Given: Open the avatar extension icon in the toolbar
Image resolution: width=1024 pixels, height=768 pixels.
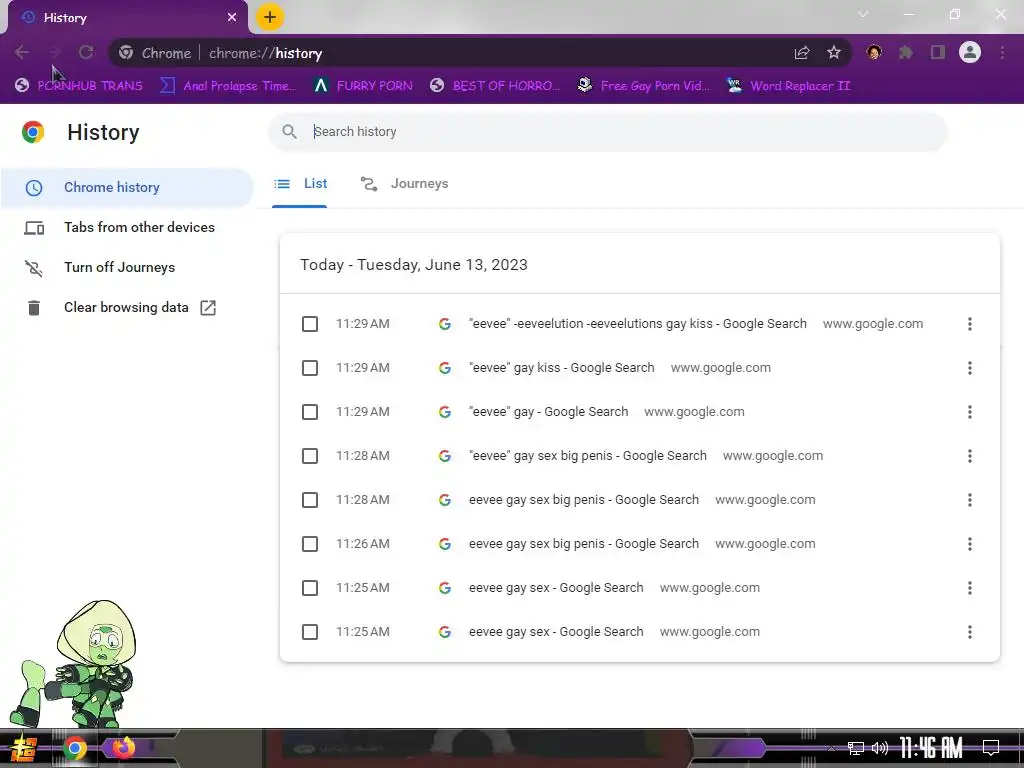Looking at the screenshot, I should 874,52.
